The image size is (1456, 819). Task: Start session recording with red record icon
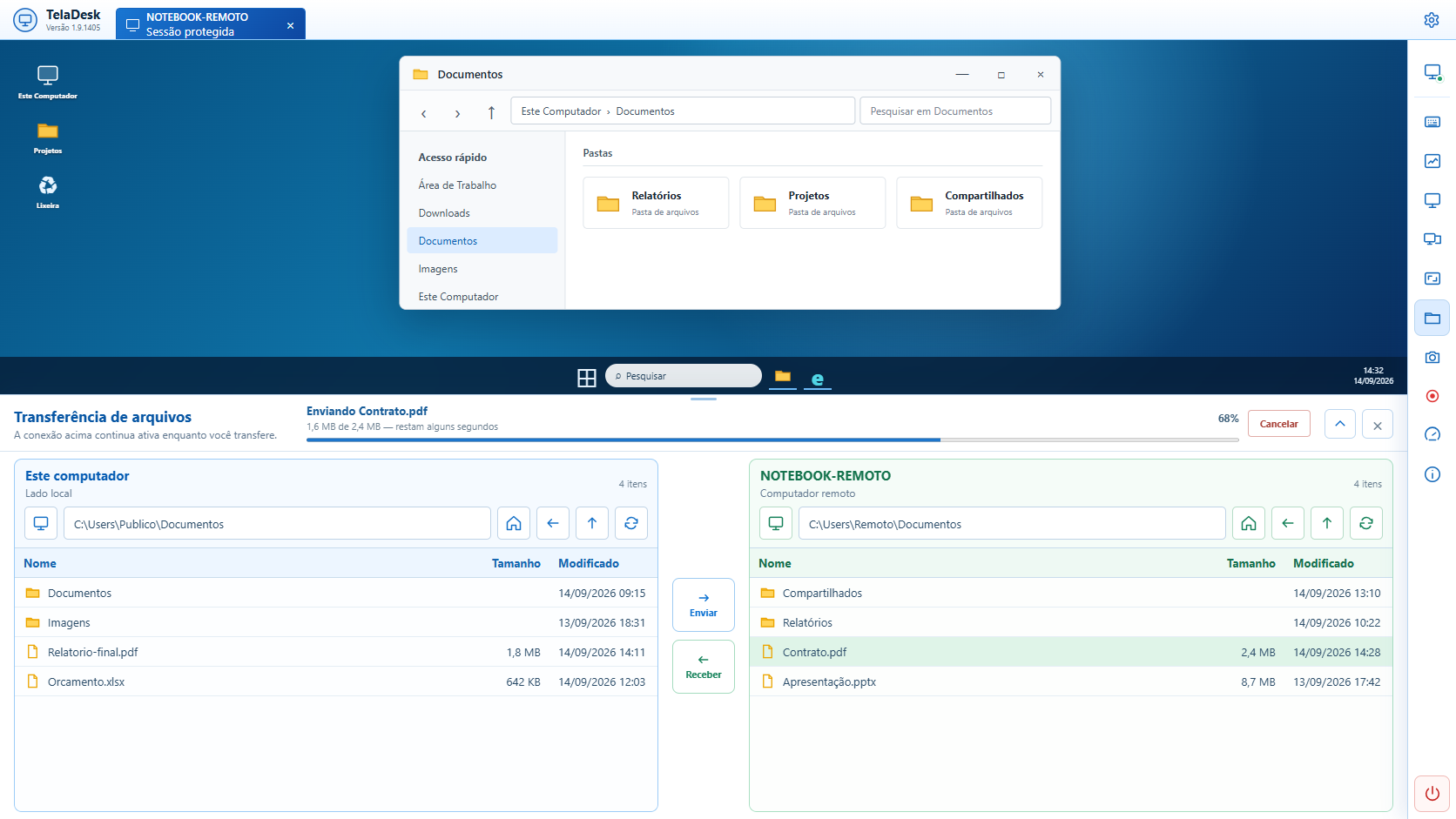1432,396
